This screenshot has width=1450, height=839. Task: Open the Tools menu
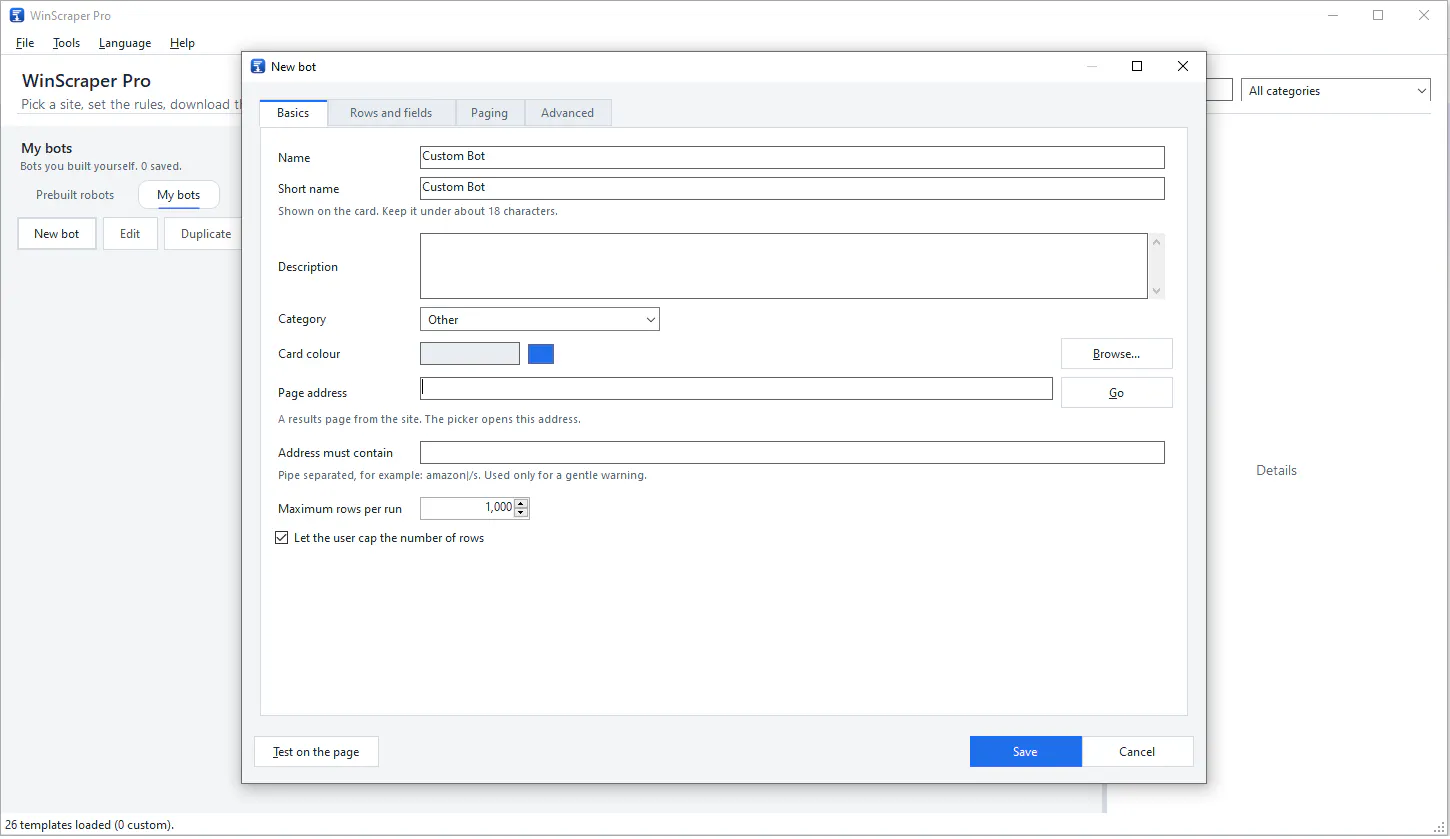[66, 43]
